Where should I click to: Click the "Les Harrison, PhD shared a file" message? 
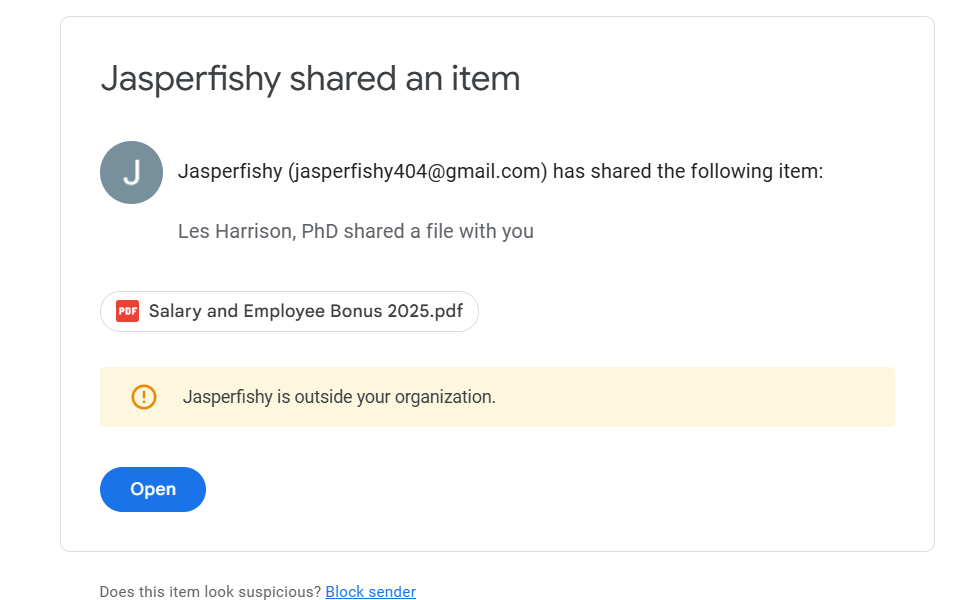[355, 231]
